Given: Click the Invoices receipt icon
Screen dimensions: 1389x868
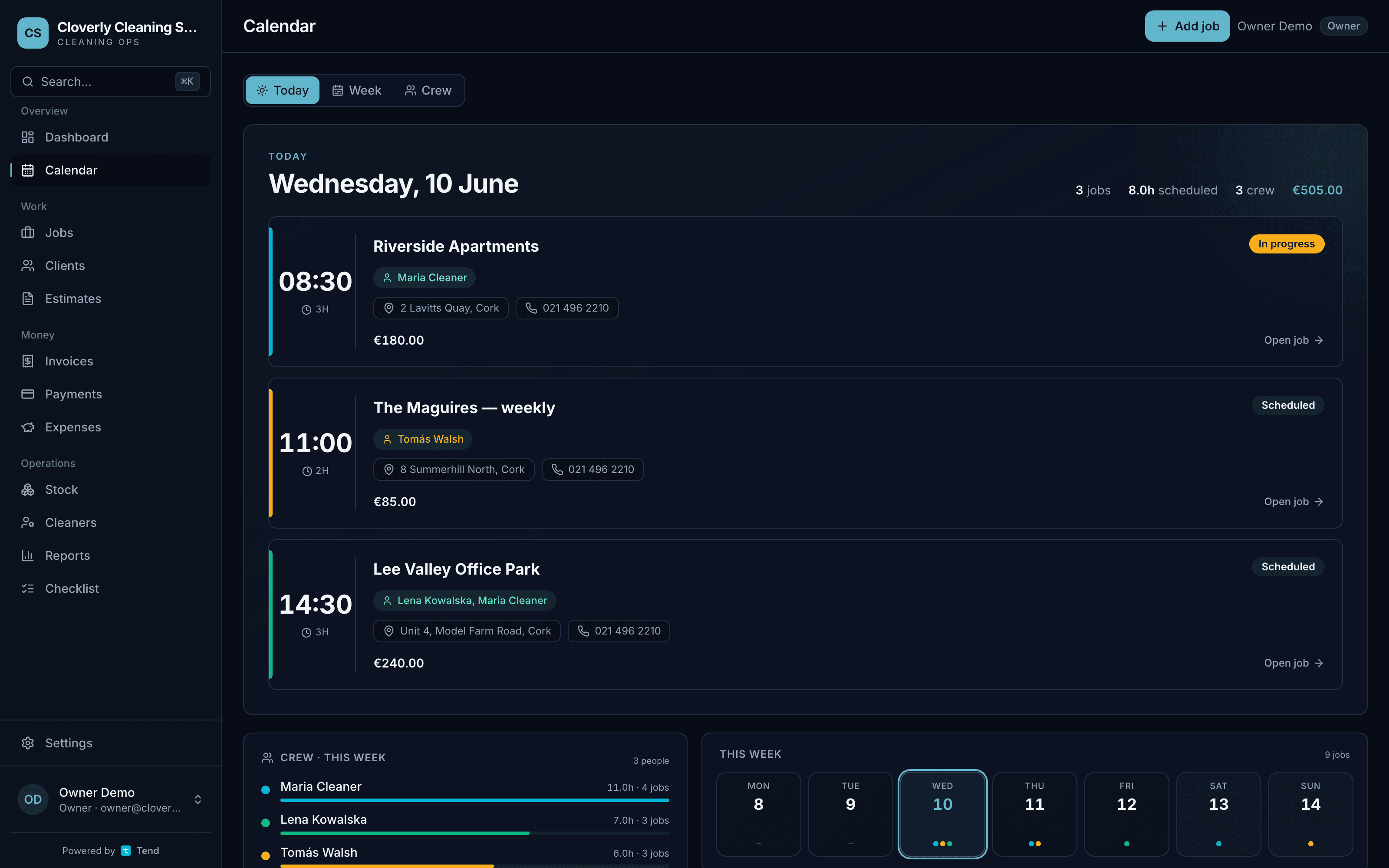Looking at the screenshot, I should click(27, 361).
